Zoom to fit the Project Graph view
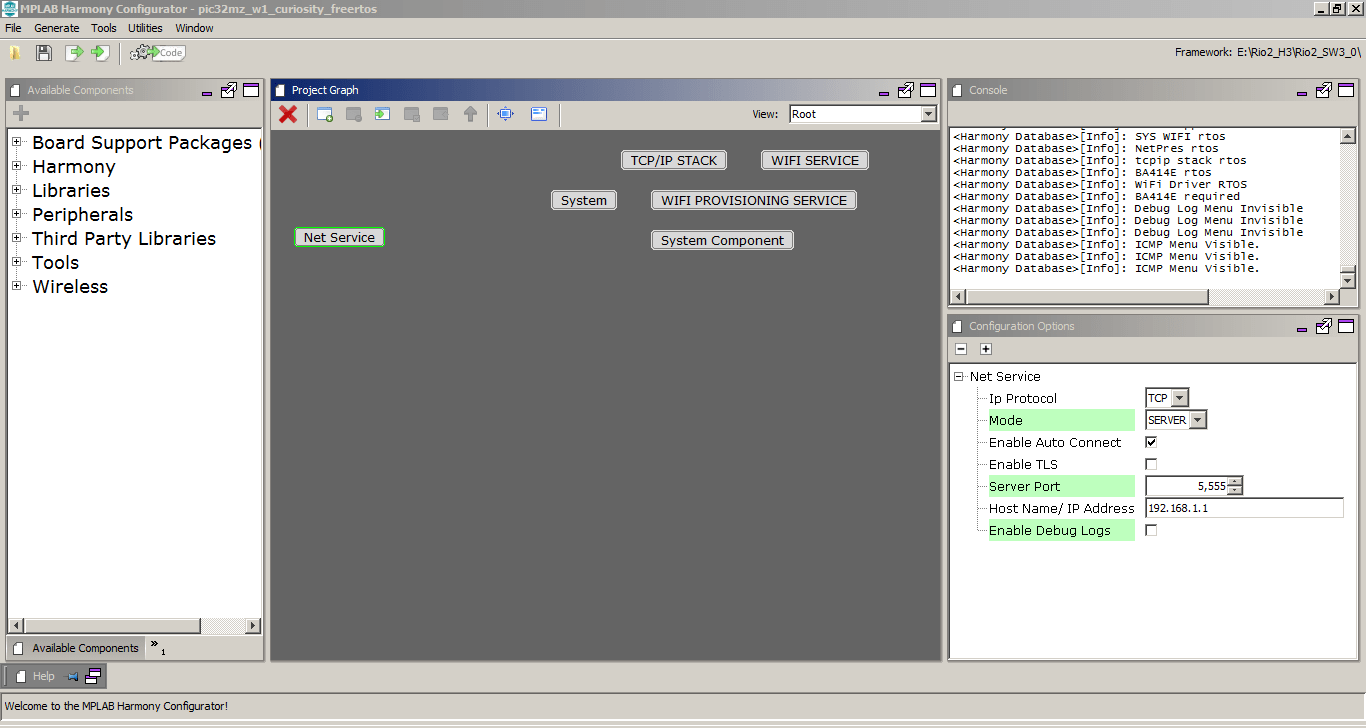Viewport: 1366px width, 728px height. pos(506,114)
